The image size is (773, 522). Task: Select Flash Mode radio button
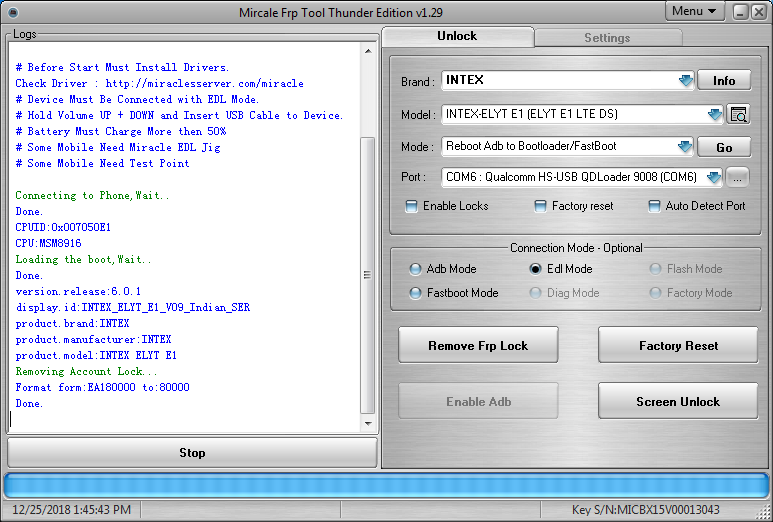click(655, 269)
